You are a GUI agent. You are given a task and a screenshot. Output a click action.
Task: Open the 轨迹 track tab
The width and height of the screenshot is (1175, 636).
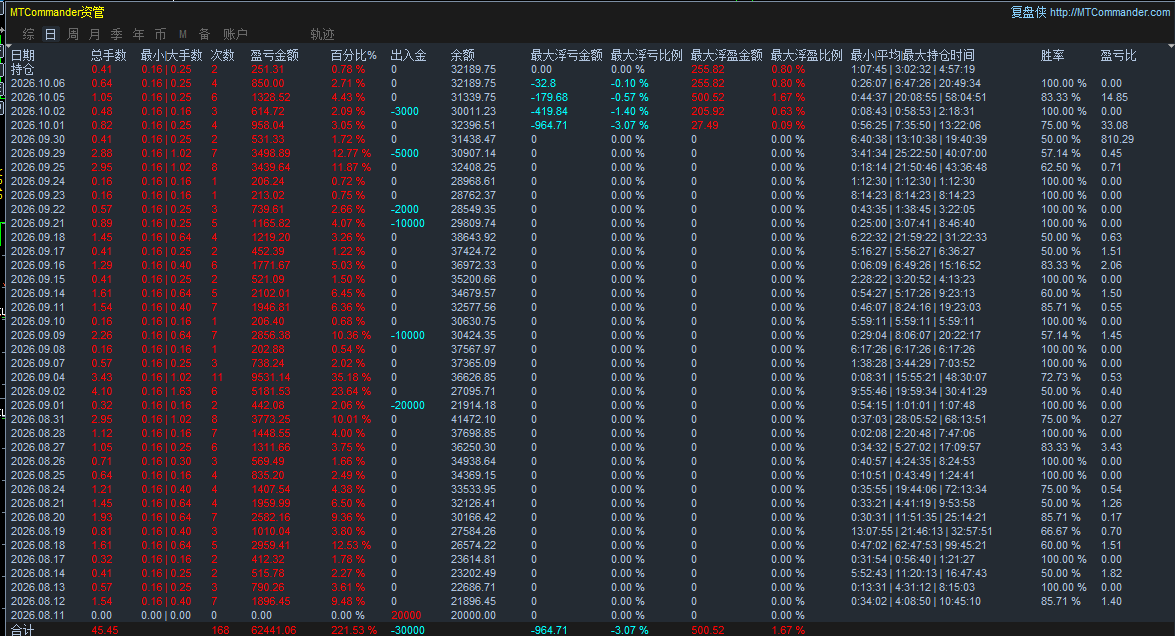click(x=322, y=34)
